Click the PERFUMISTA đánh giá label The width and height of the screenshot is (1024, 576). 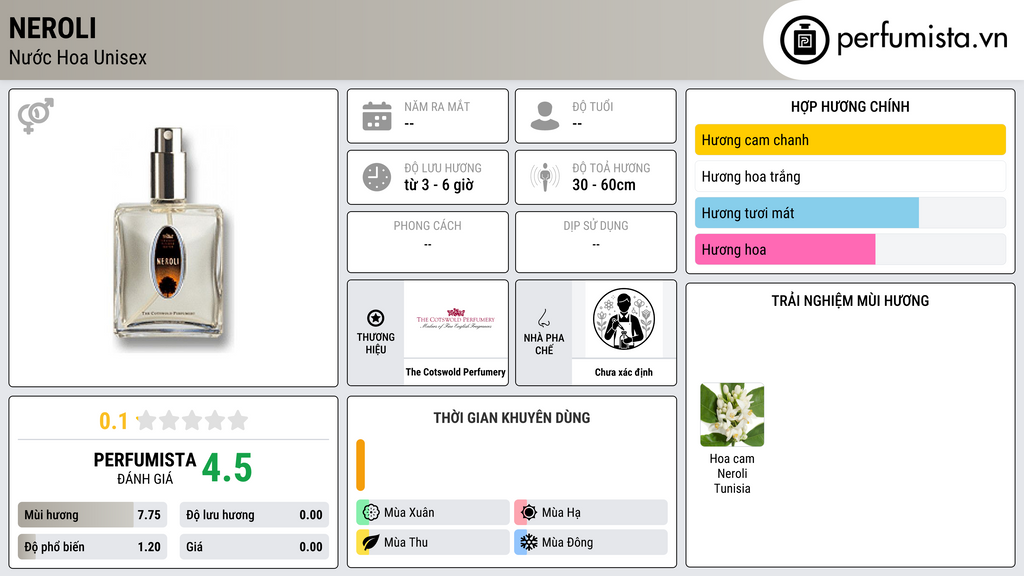coord(145,468)
